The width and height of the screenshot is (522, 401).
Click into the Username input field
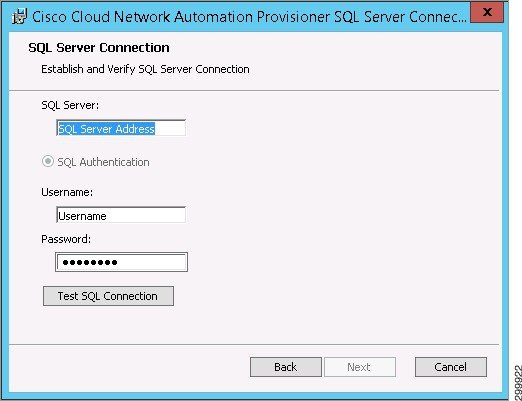point(121,215)
